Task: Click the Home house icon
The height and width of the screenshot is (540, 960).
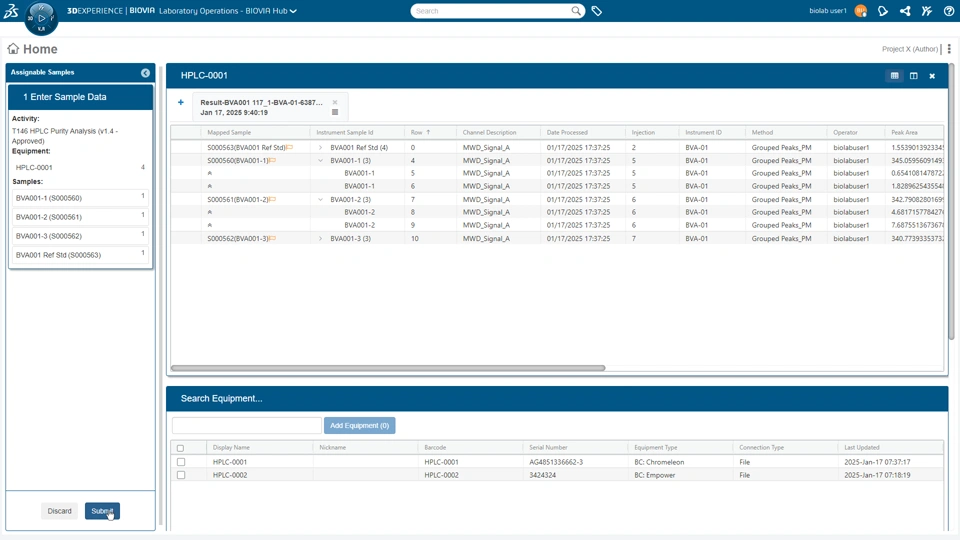Action: coord(13,48)
